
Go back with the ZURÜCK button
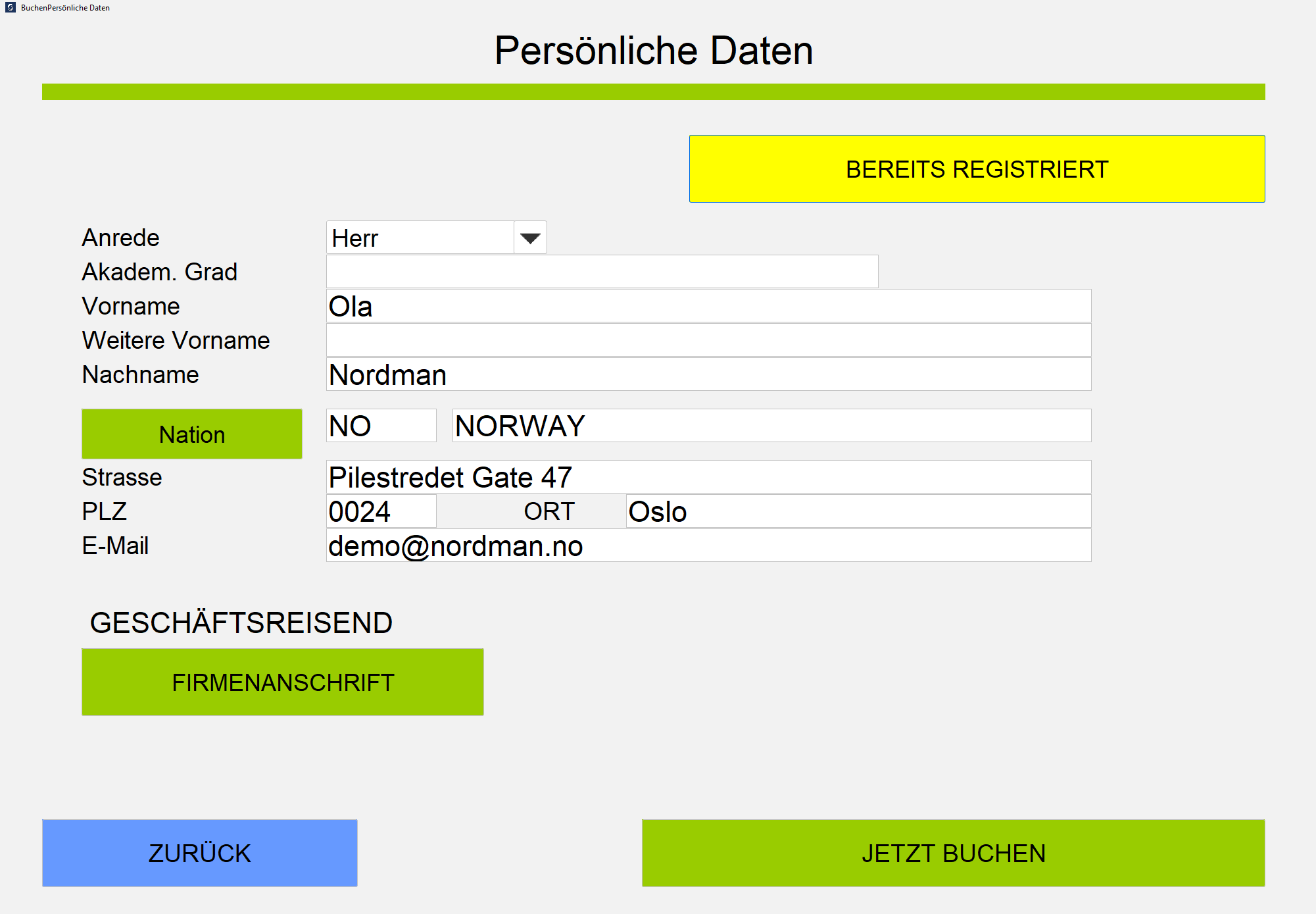click(x=200, y=853)
